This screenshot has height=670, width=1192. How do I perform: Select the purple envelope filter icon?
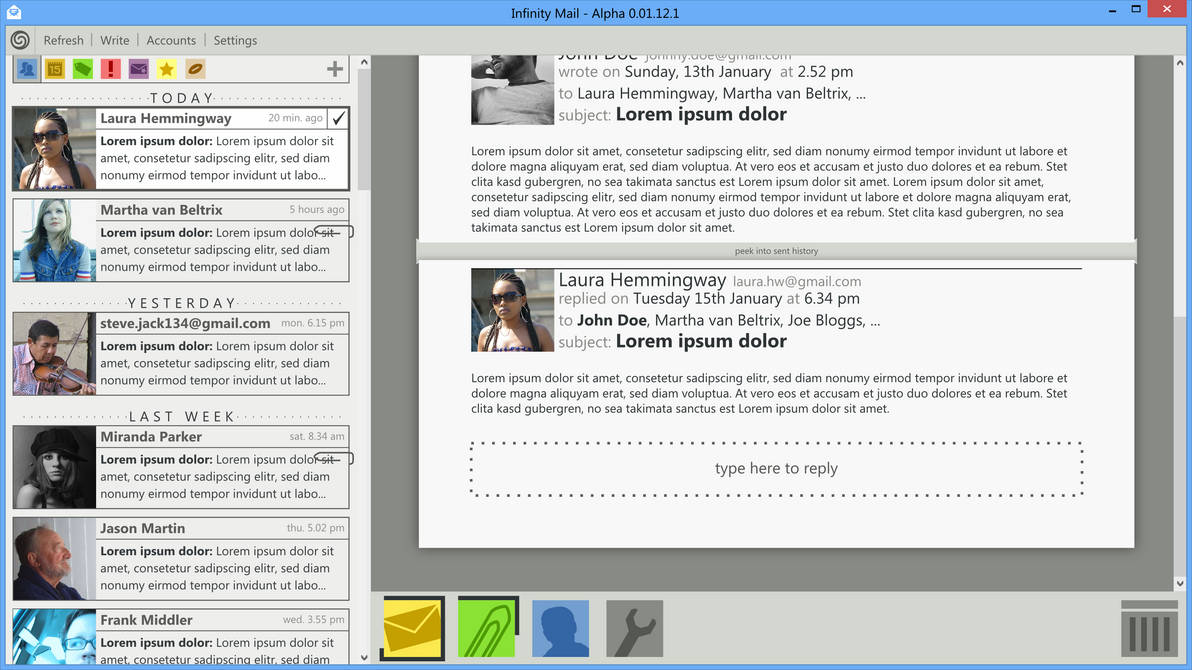[x=138, y=69]
